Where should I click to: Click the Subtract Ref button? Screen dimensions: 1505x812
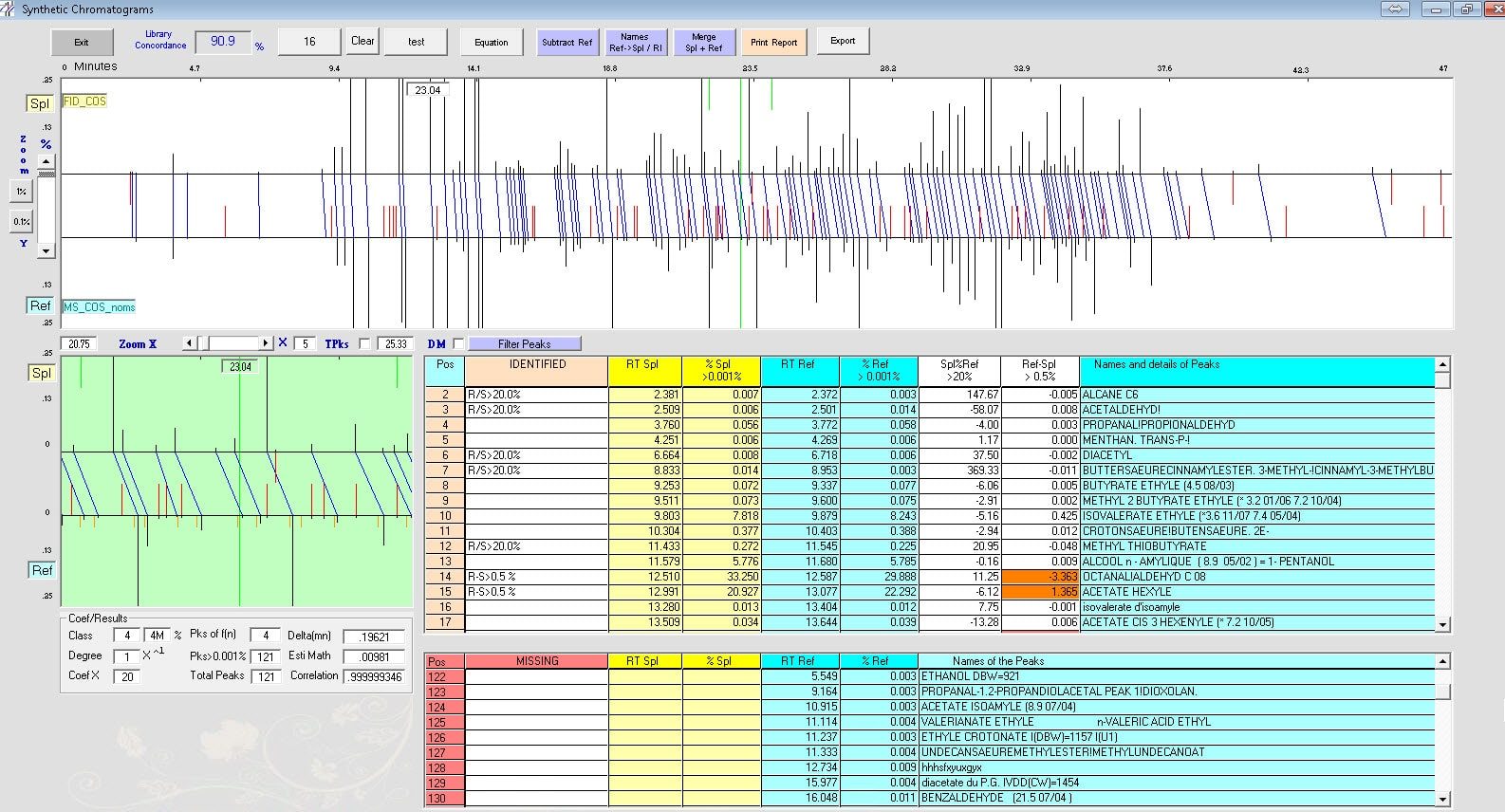click(x=567, y=42)
